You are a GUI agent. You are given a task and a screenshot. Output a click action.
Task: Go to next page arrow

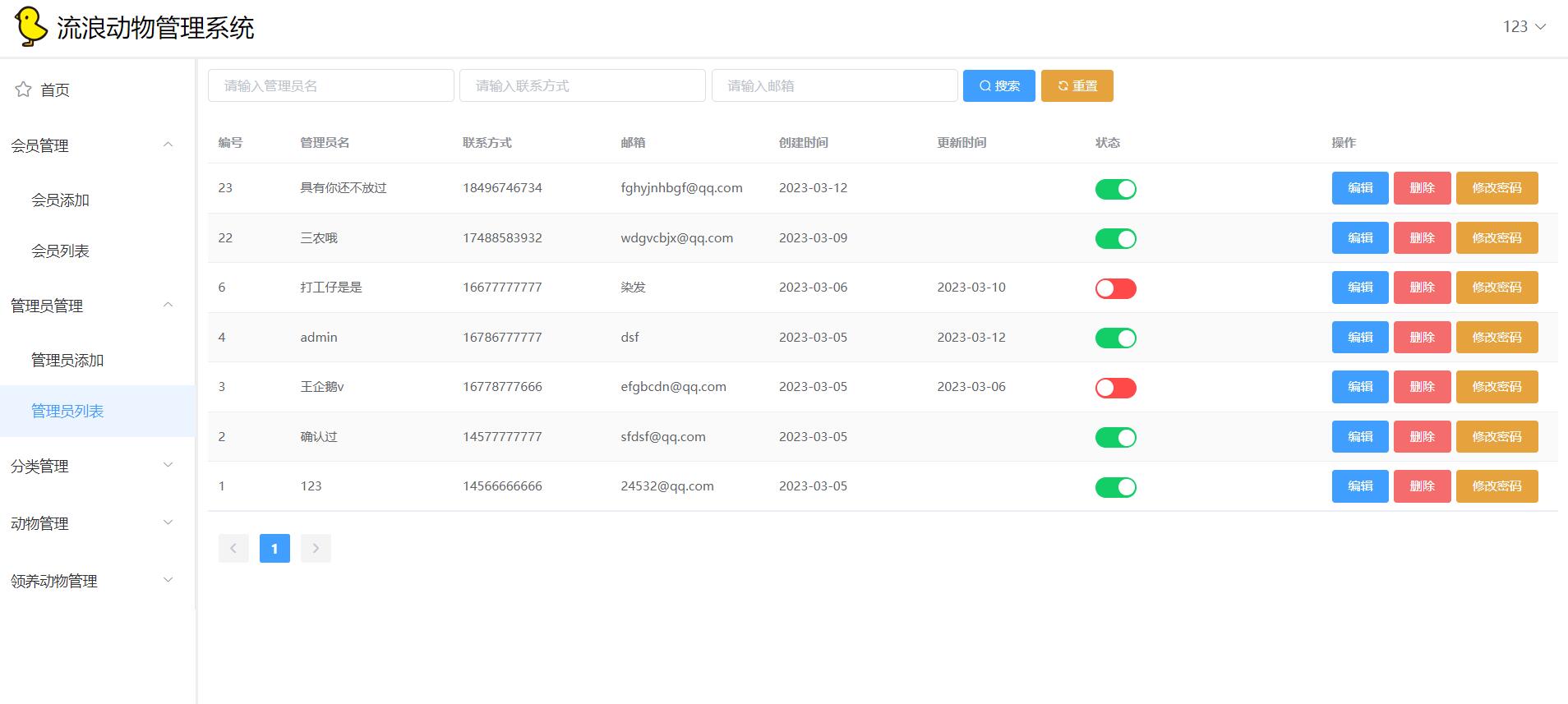click(316, 548)
